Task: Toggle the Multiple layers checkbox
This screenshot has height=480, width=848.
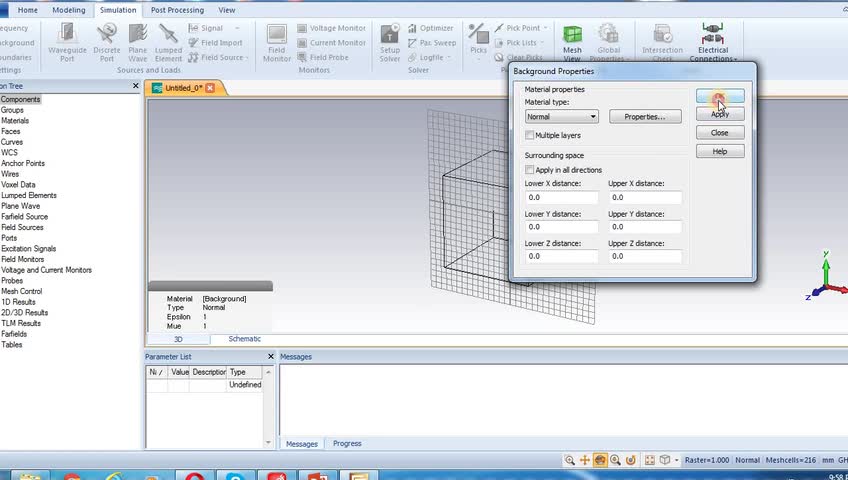Action: (529, 135)
